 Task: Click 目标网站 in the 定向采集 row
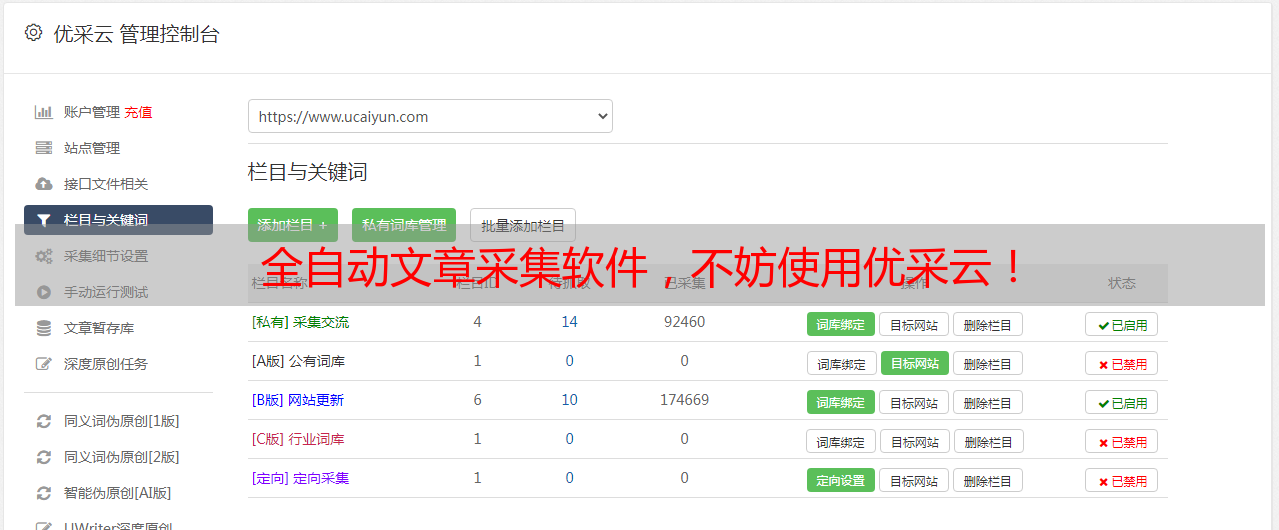(914, 480)
